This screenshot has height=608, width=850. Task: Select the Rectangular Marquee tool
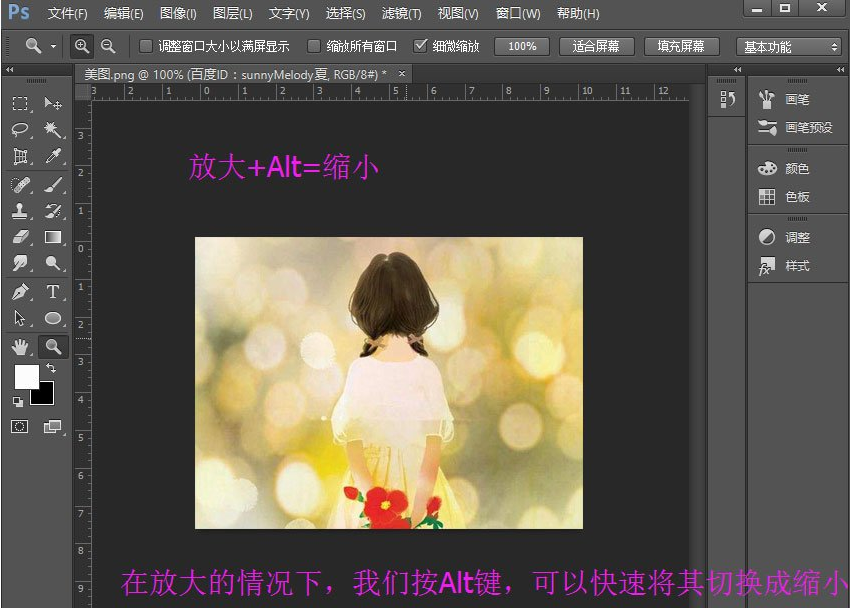pyautogui.click(x=20, y=104)
